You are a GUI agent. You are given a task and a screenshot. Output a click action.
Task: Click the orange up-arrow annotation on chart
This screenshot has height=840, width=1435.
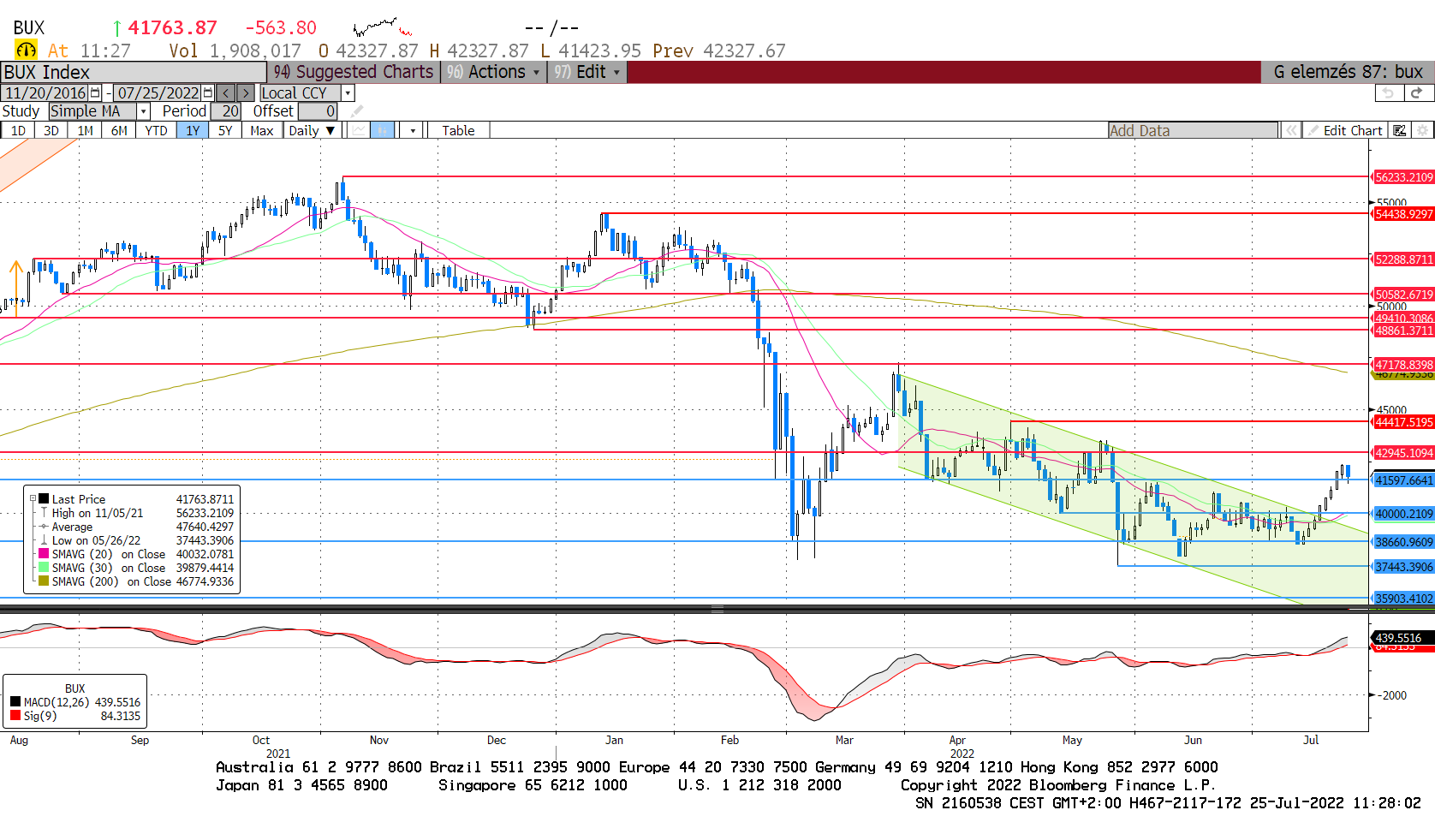(x=15, y=289)
